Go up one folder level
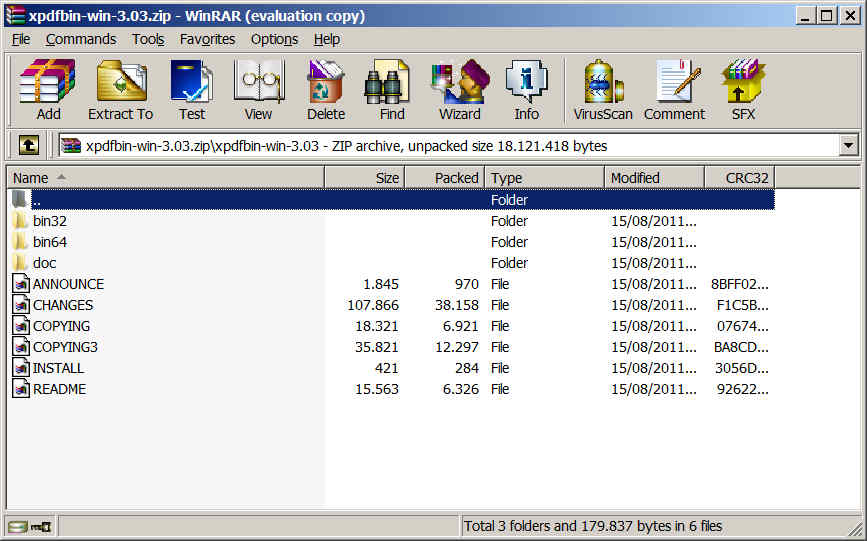867x541 pixels. pos(29,146)
